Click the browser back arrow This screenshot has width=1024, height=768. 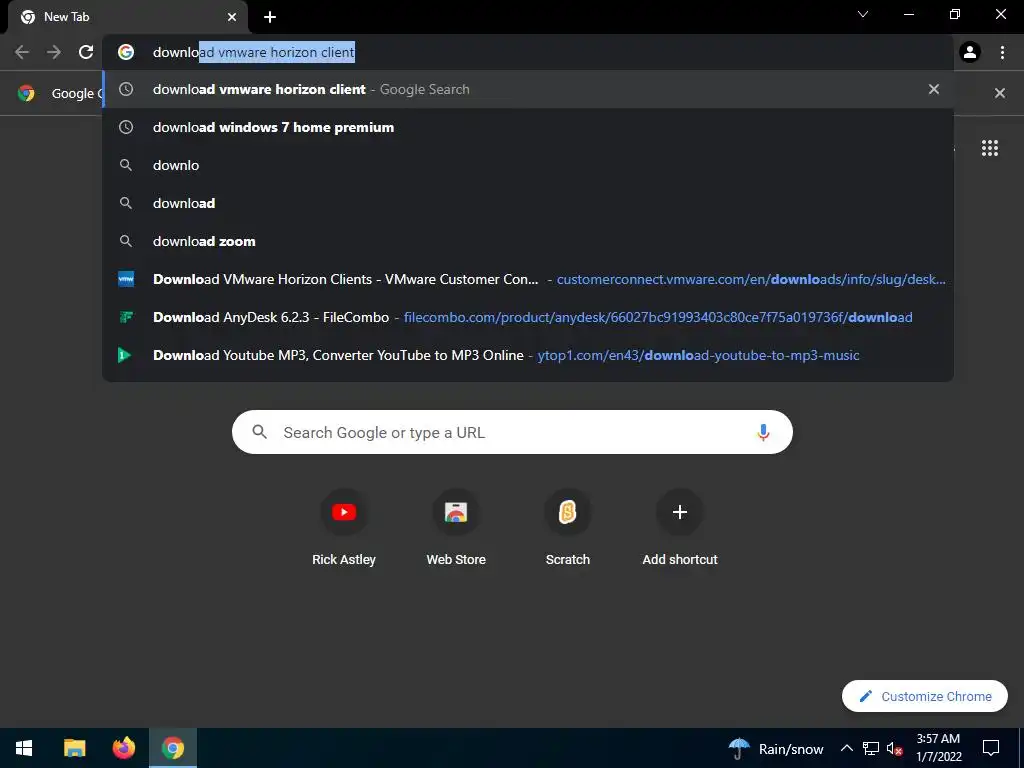(22, 52)
